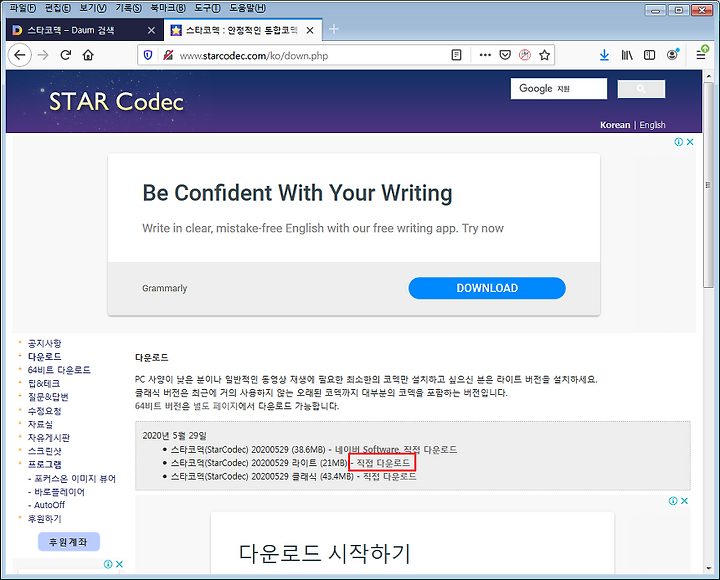Open 바로플레이어 sidebar link

59,492
